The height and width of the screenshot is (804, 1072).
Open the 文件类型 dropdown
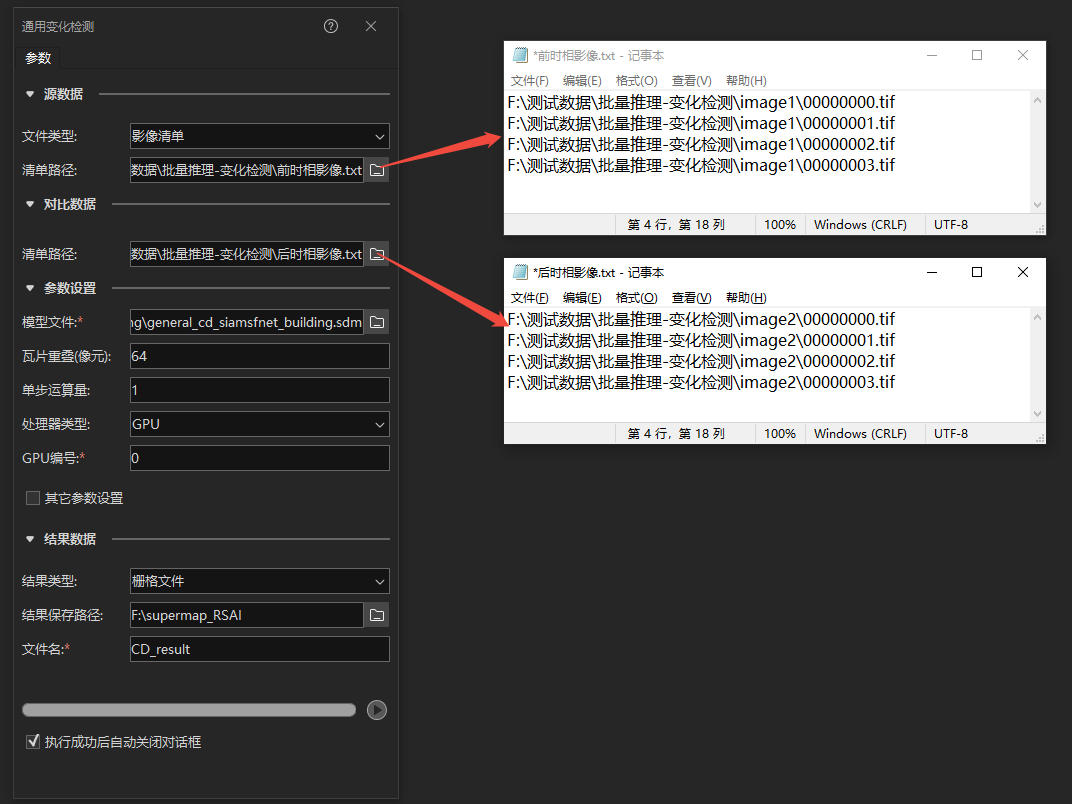pos(259,136)
